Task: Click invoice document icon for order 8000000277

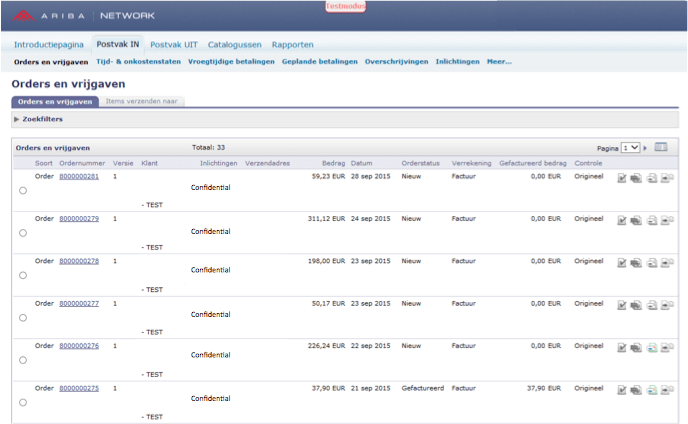Action: click(x=652, y=305)
